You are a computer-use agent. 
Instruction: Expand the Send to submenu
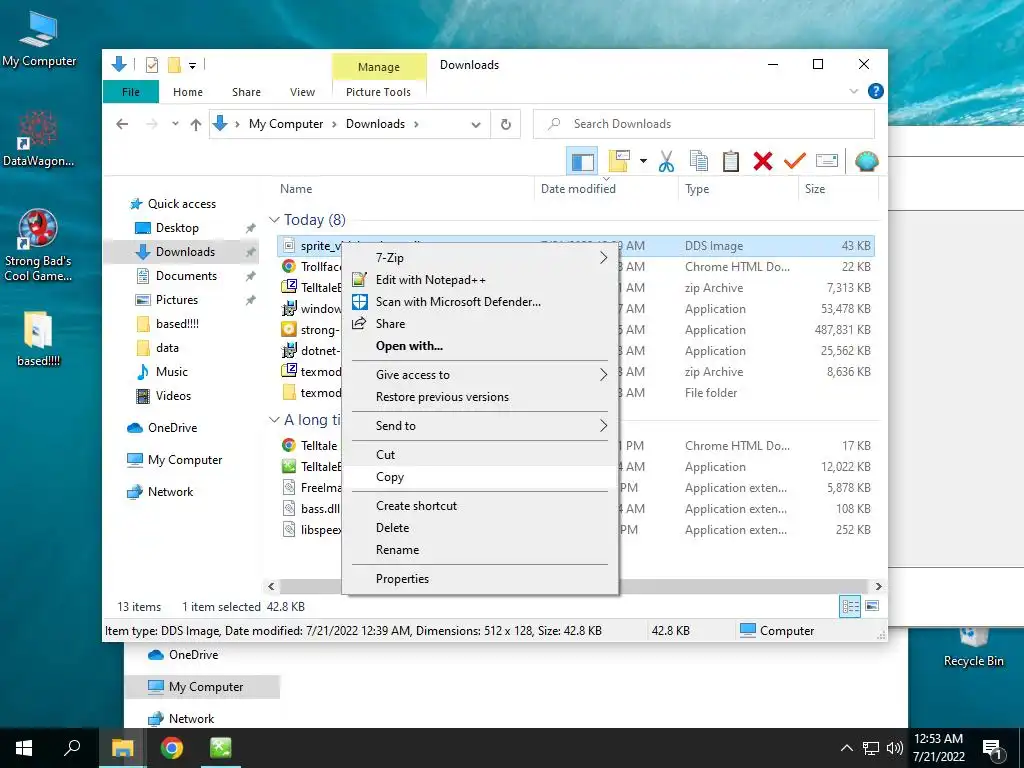point(481,426)
